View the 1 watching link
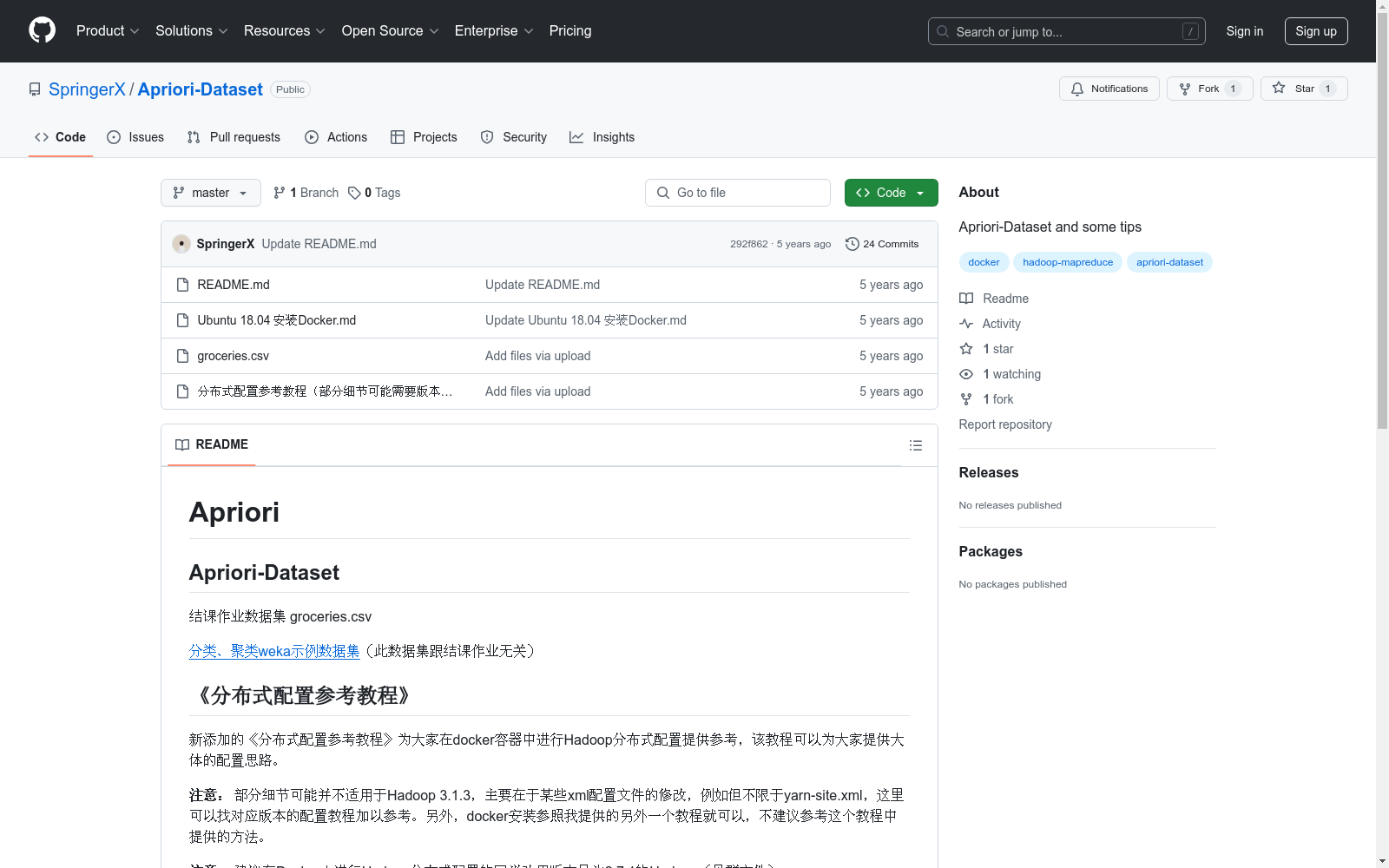Image resolution: width=1389 pixels, height=868 pixels. coord(1000,374)
